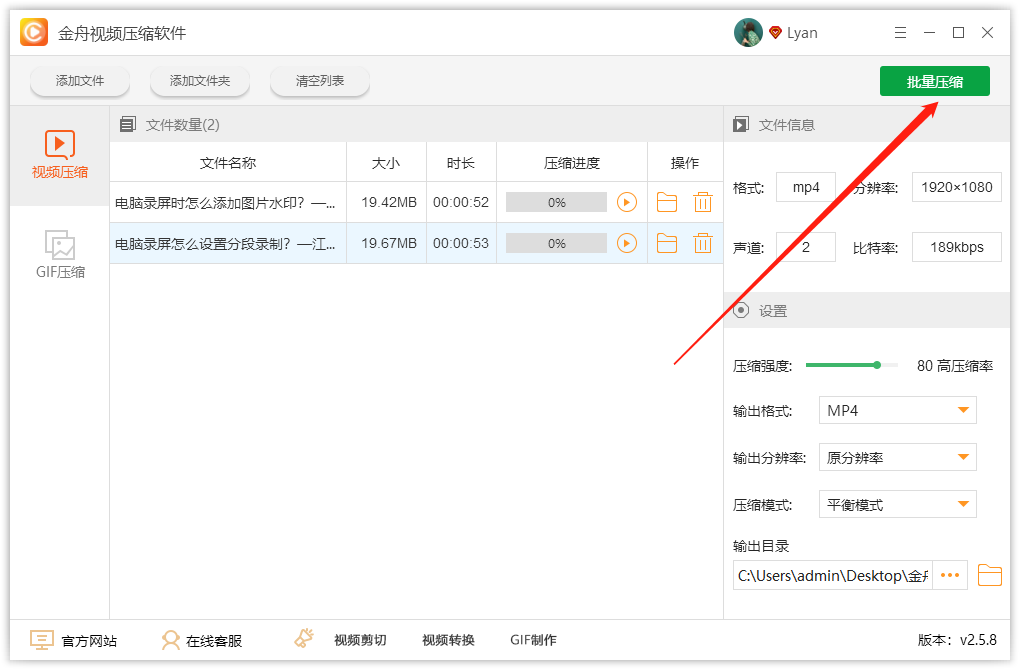Click the Lyan username
This screenshot has width=1020, height=670.
(x=802, y=33)
